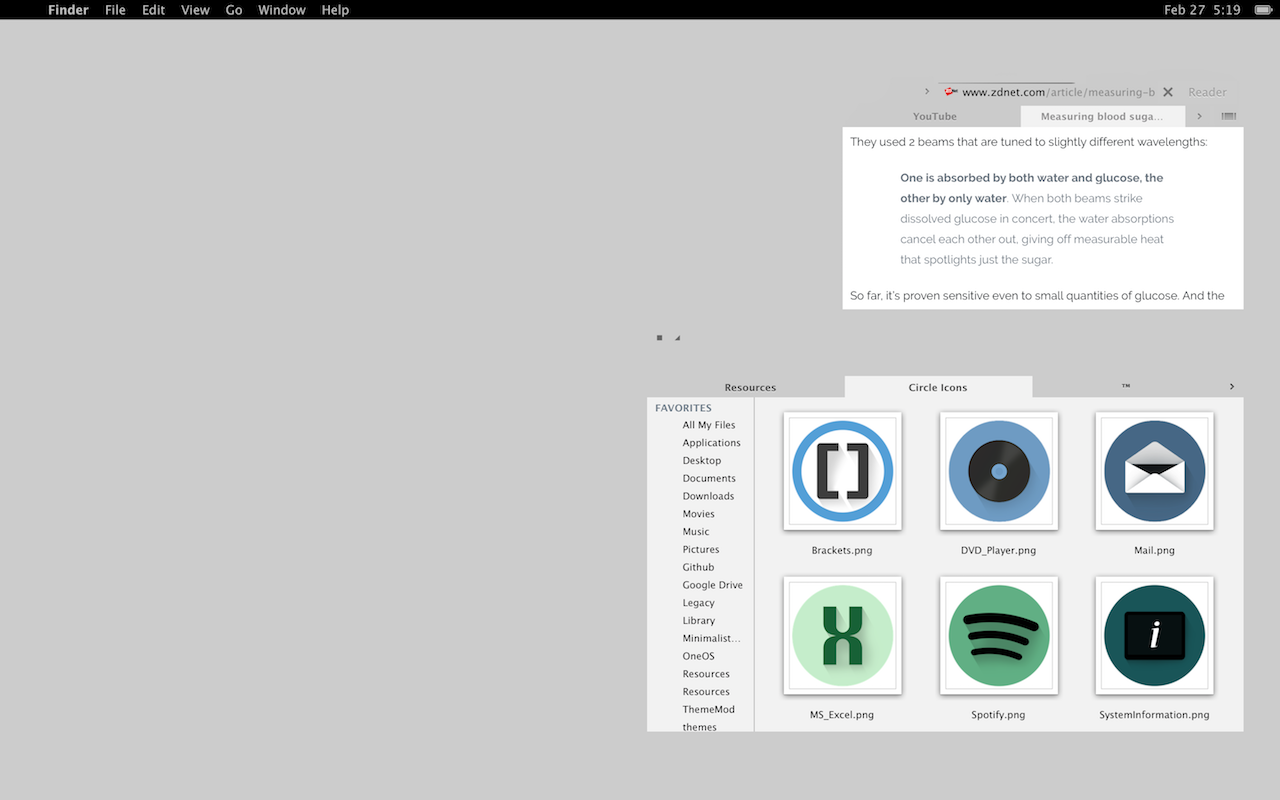The height and width of the screenshot is (800, 1280).
Task: Click the SystemInformation.png file name
Action: pos(1154,715)
